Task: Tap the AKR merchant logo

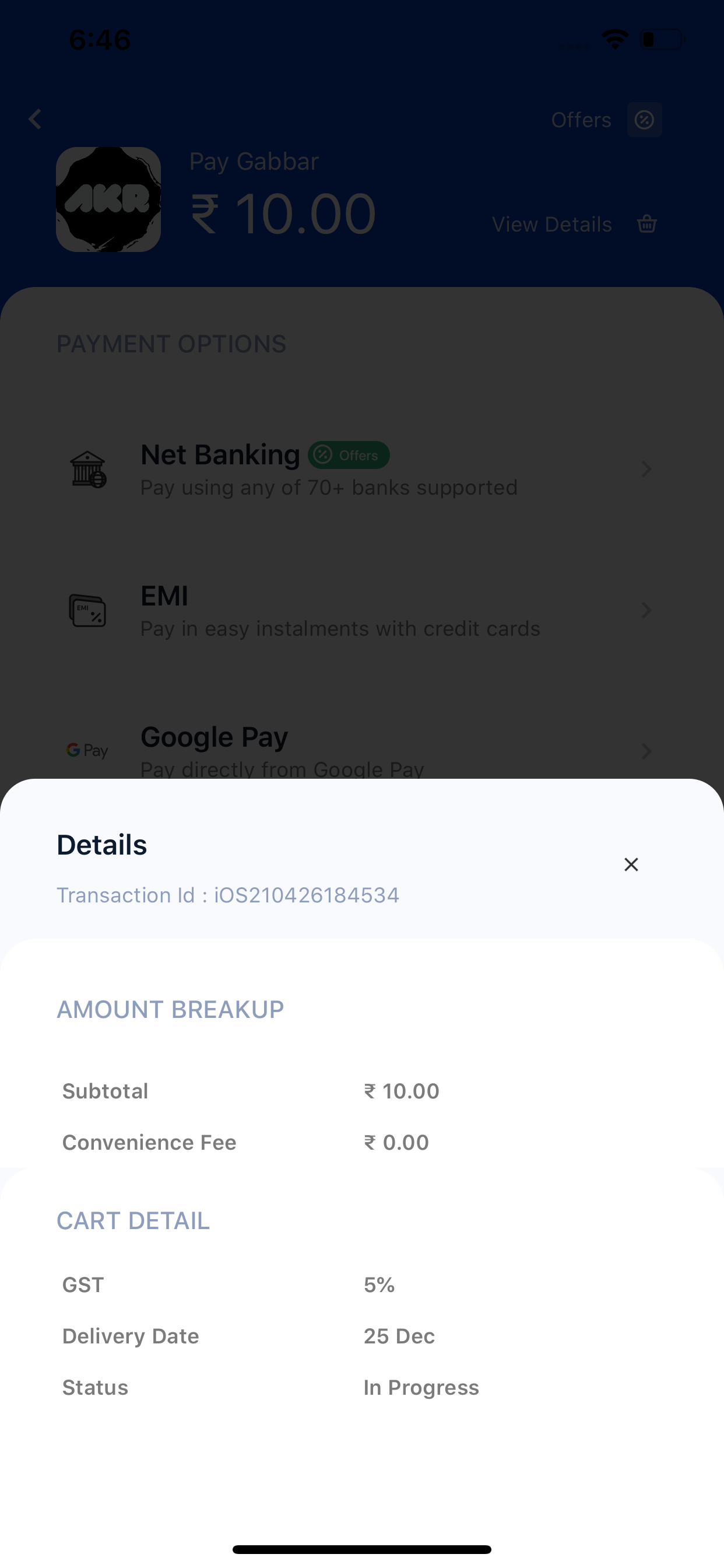Action: [x=108, y=199]
